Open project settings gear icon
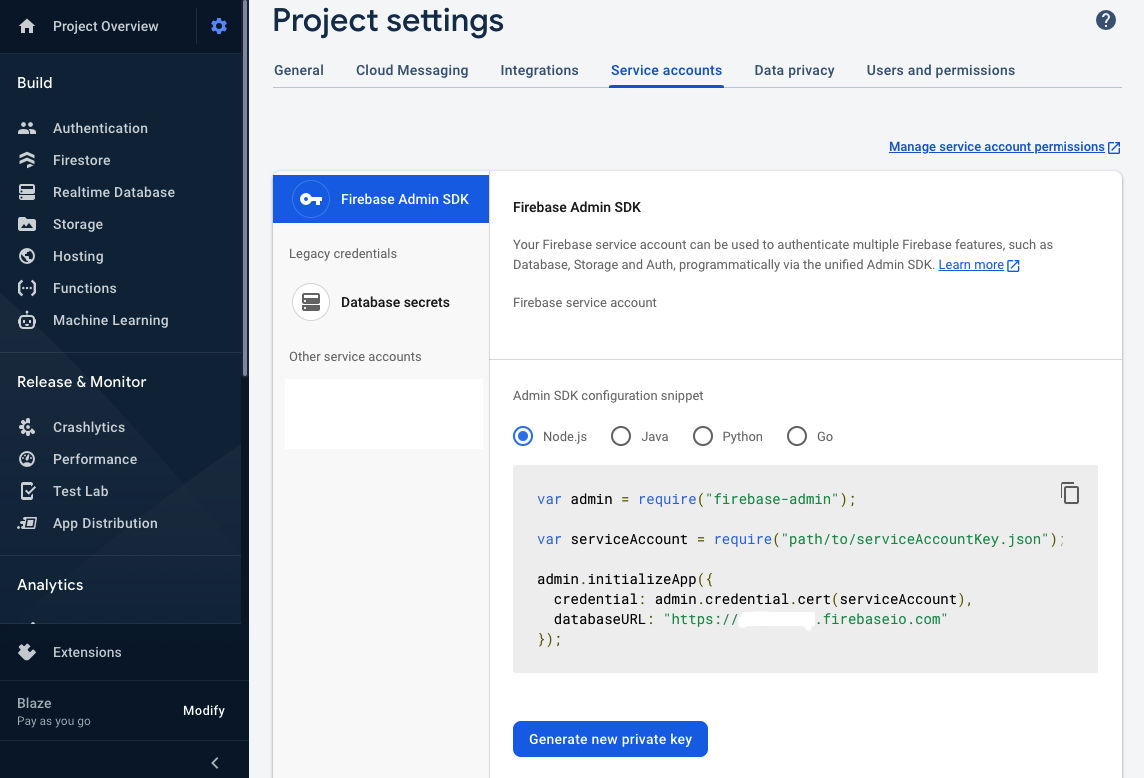Viewport: 1144px width, 778px height. (x=219, y=26)
